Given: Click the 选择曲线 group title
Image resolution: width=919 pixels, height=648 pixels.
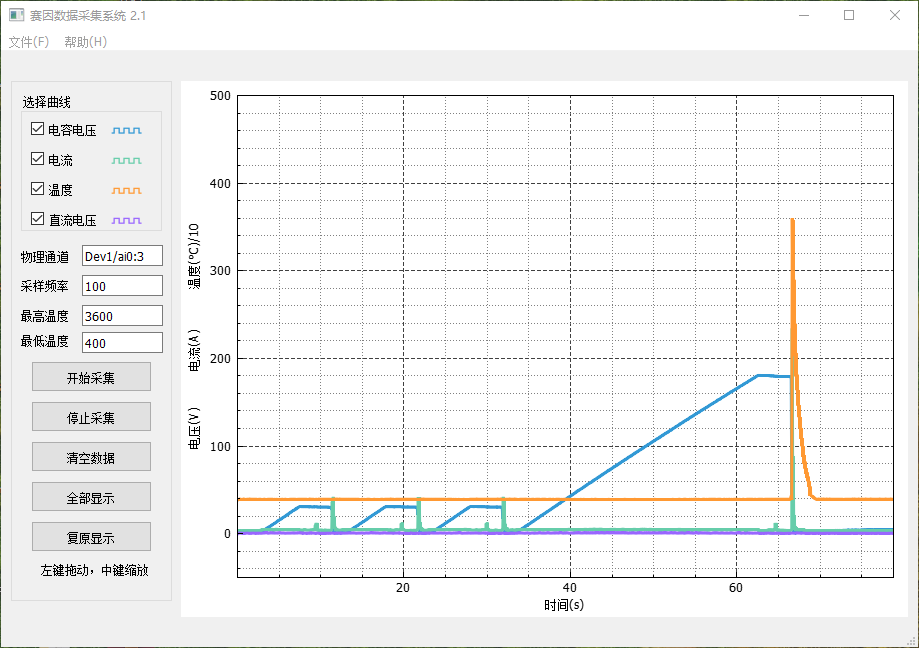Looking at the screenshot, I should tap(46, 102).
